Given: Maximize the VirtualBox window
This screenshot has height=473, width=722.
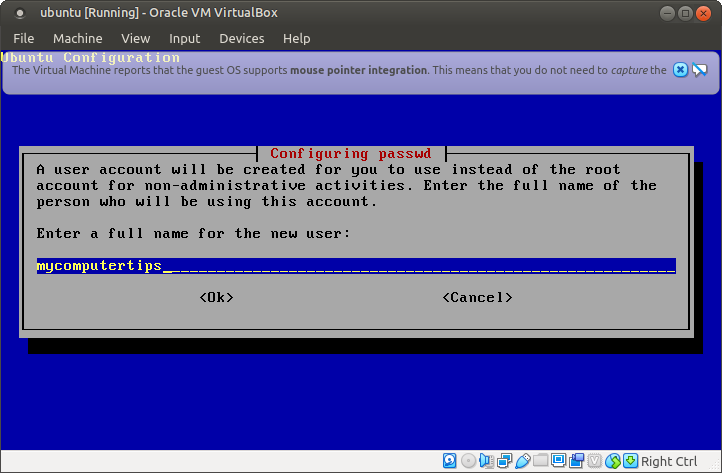Looking at the screenshot, I should tap(685, 13).
